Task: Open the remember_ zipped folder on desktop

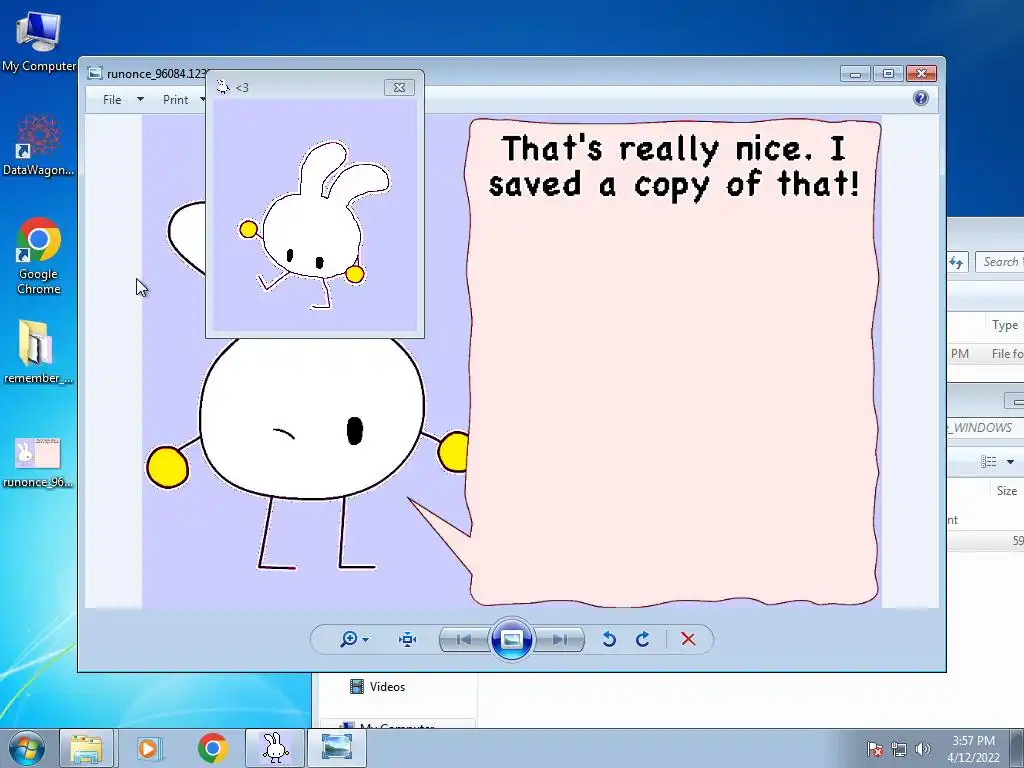Action: [x=37, y=351]
